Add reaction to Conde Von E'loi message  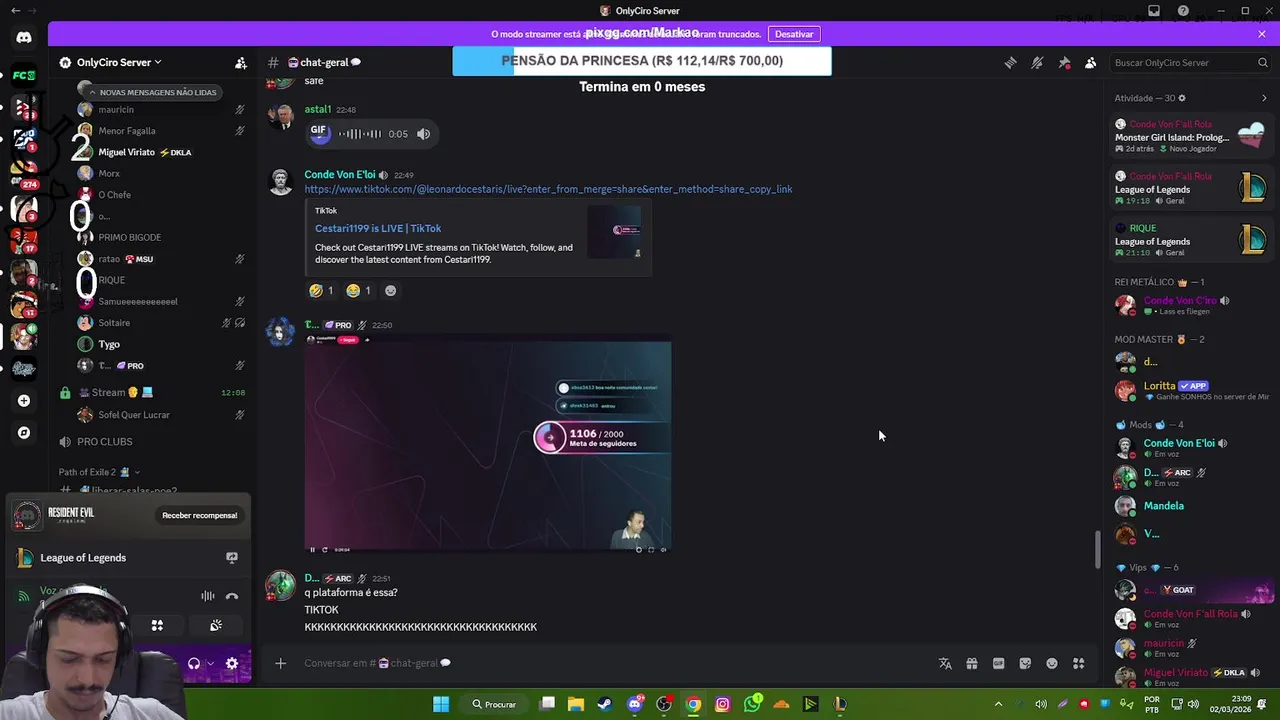point(390,291)
